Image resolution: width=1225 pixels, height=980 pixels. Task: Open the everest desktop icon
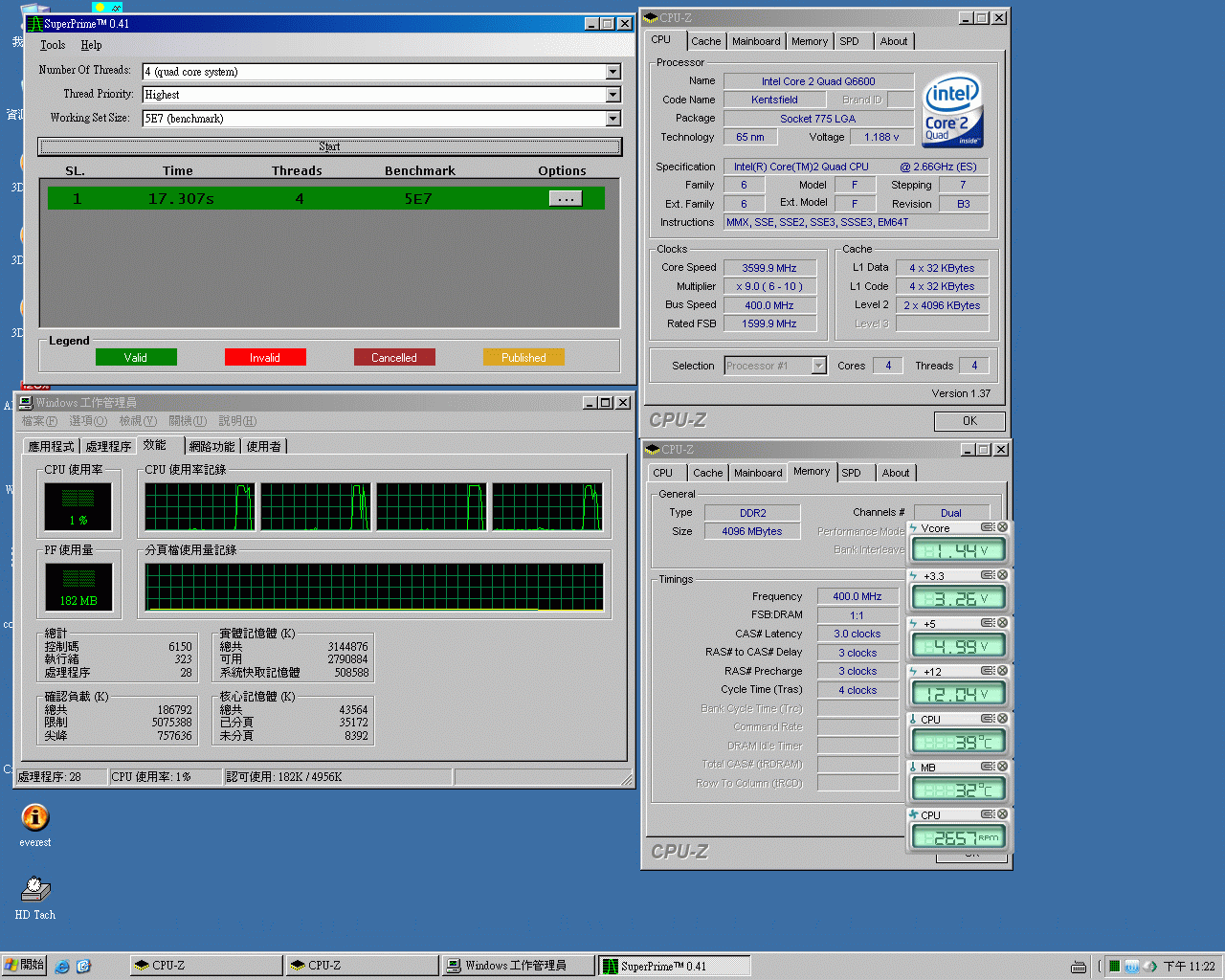[35, 824]
